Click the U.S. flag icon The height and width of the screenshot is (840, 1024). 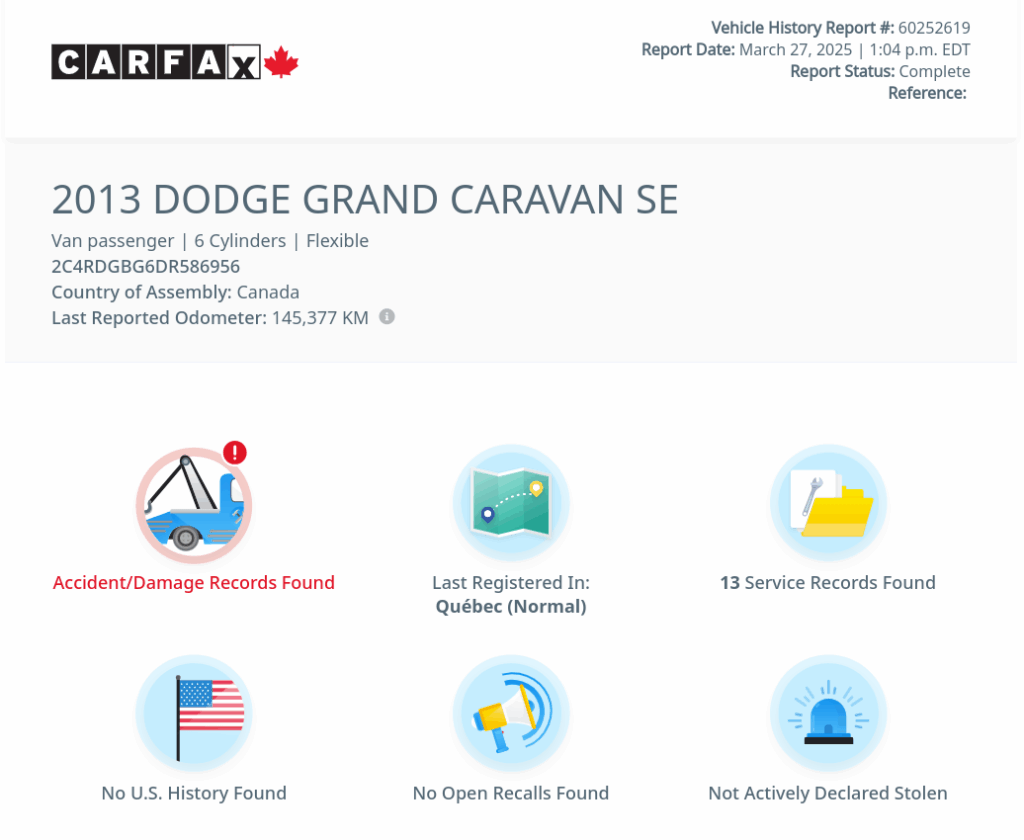coord(194,713)
